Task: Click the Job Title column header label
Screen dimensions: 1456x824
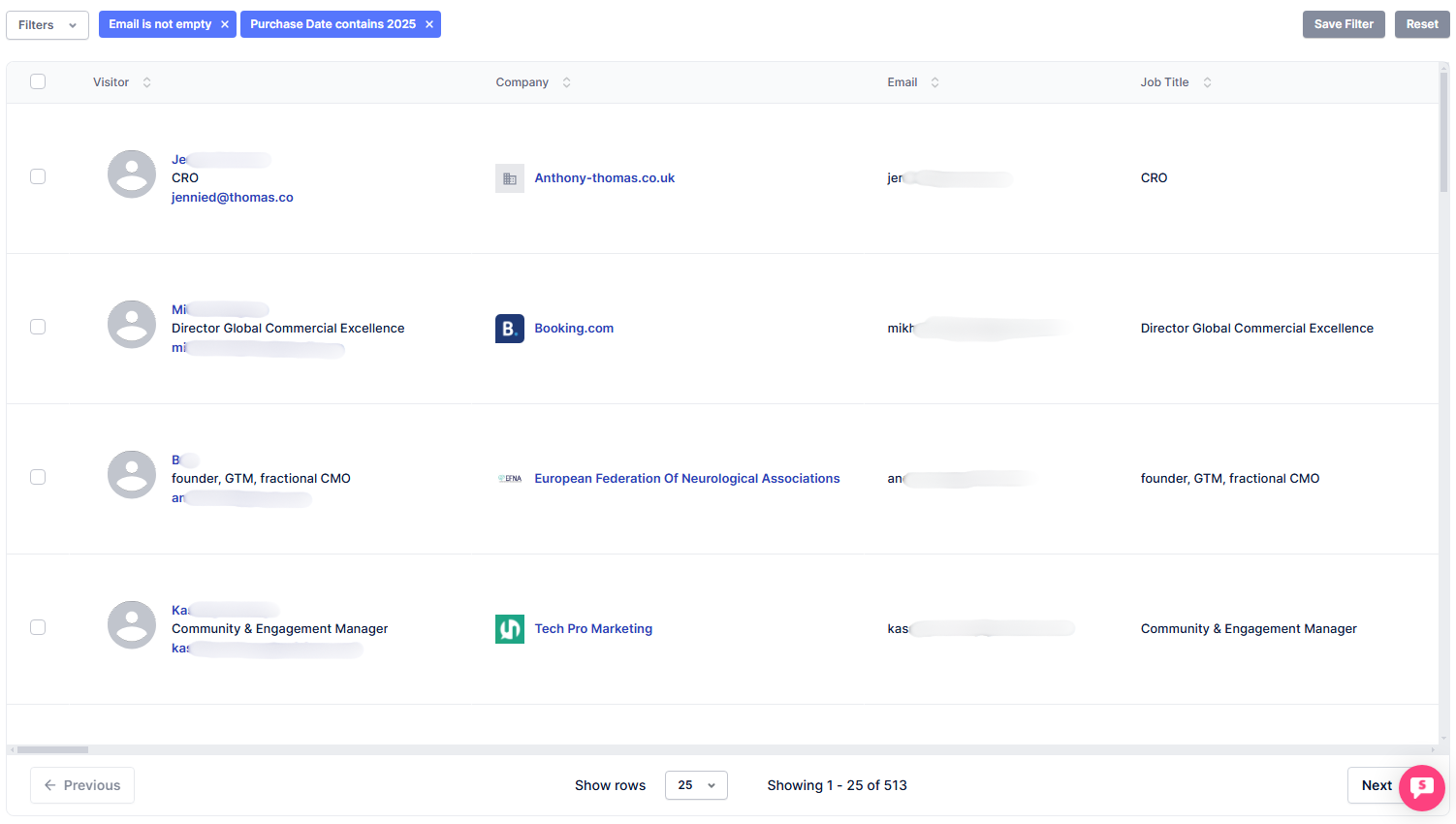Action: click(x=1164, y=82)
